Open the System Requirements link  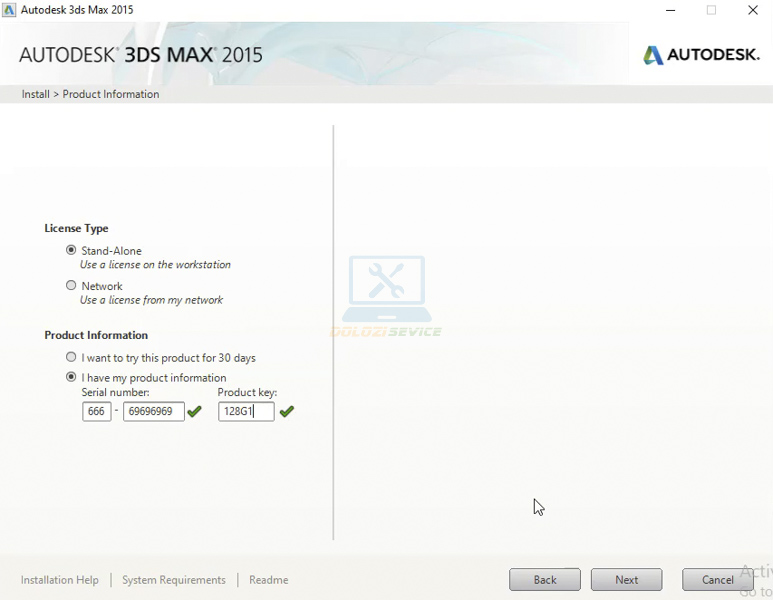point(174,580)
